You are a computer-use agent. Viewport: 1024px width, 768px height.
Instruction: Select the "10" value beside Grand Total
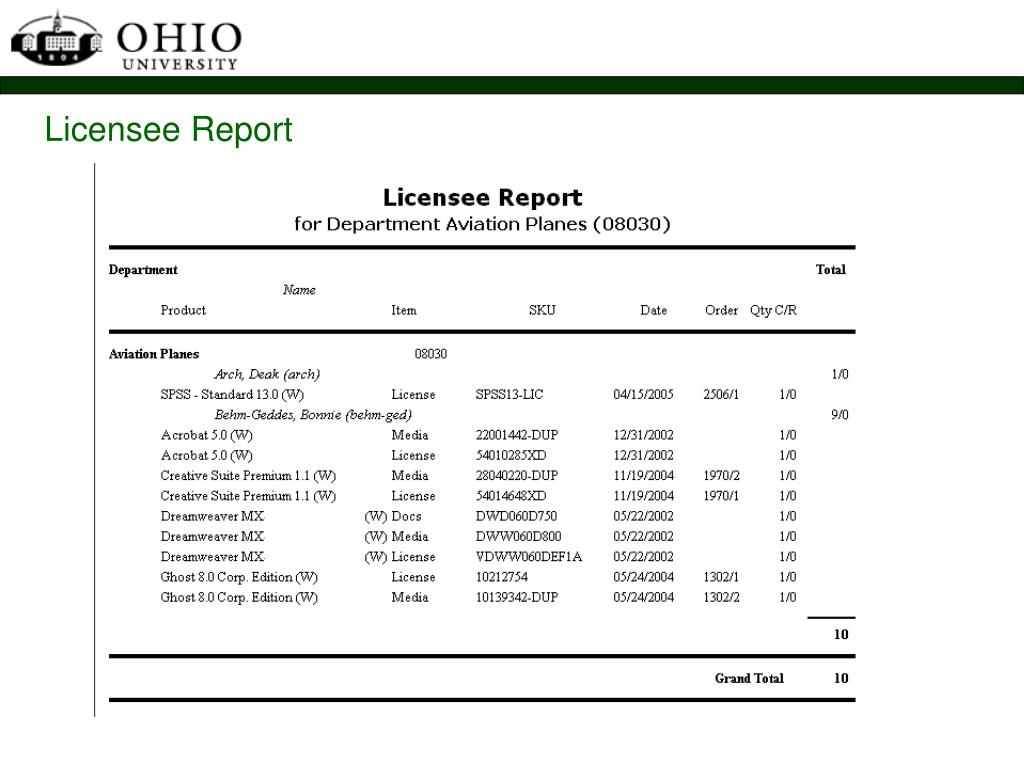tap(841, 678)
